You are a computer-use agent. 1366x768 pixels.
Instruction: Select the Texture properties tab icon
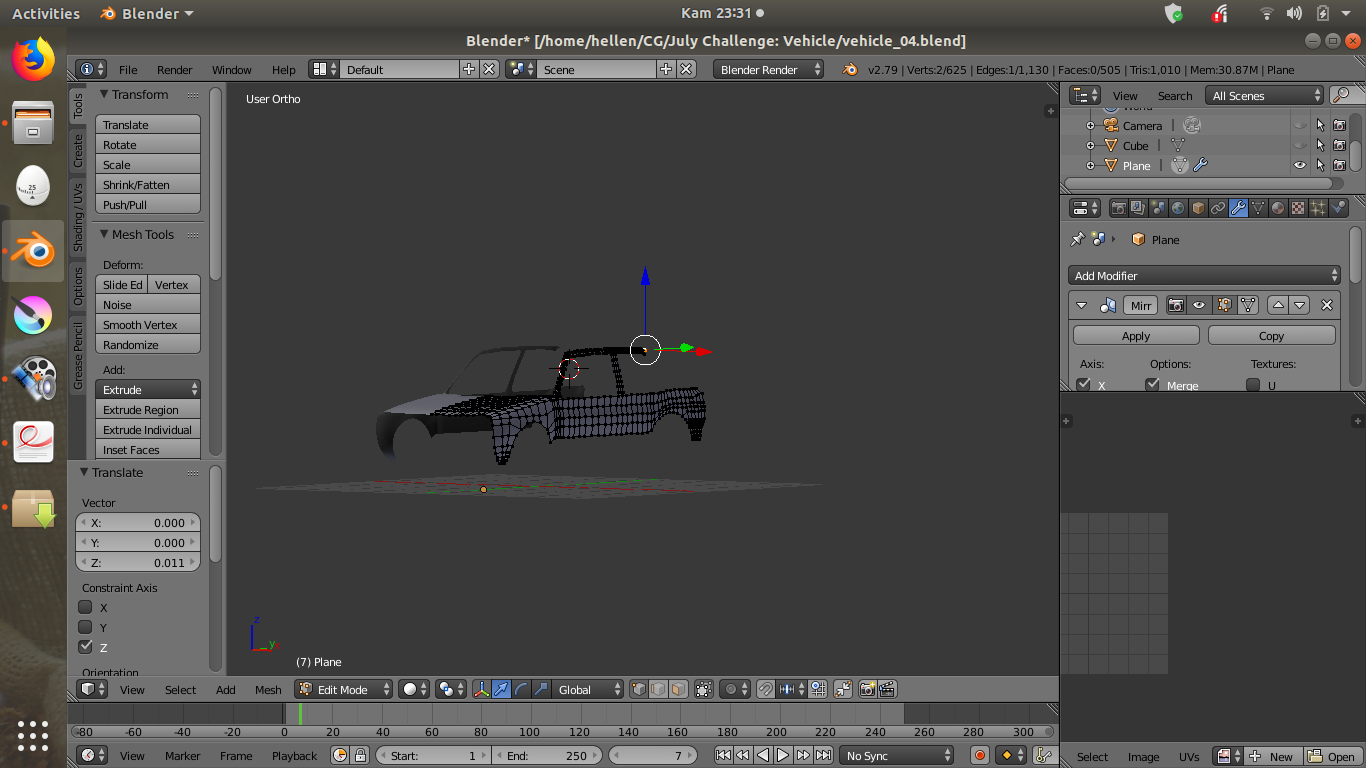point(1298,208)
